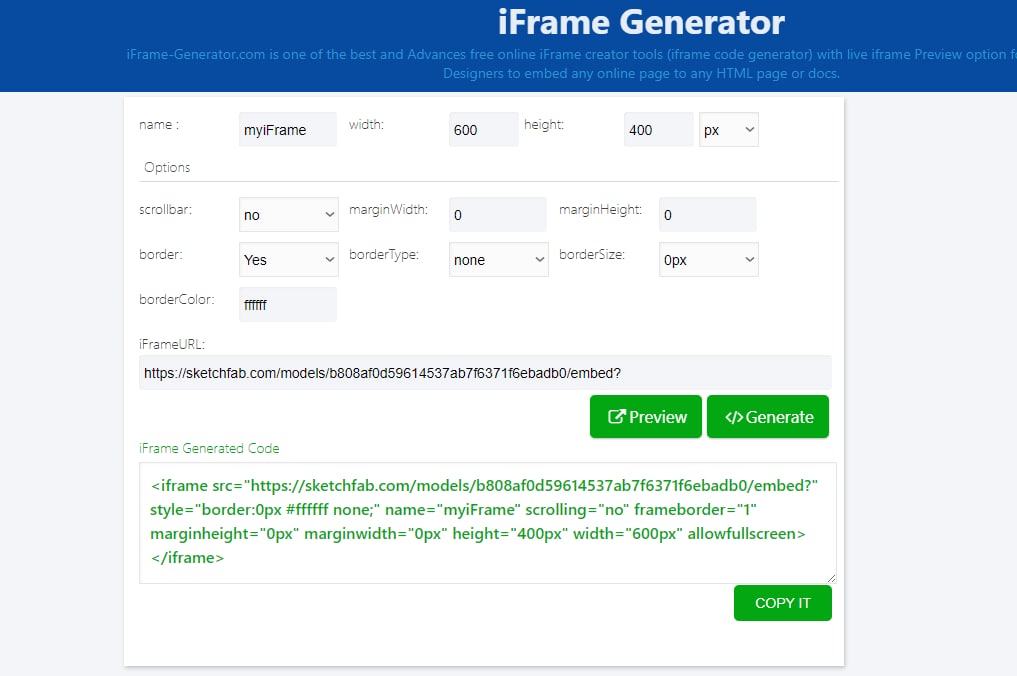Click the marginWidth input field
The width and height of the screenshot is (1017, 676).
click(497, 215)
